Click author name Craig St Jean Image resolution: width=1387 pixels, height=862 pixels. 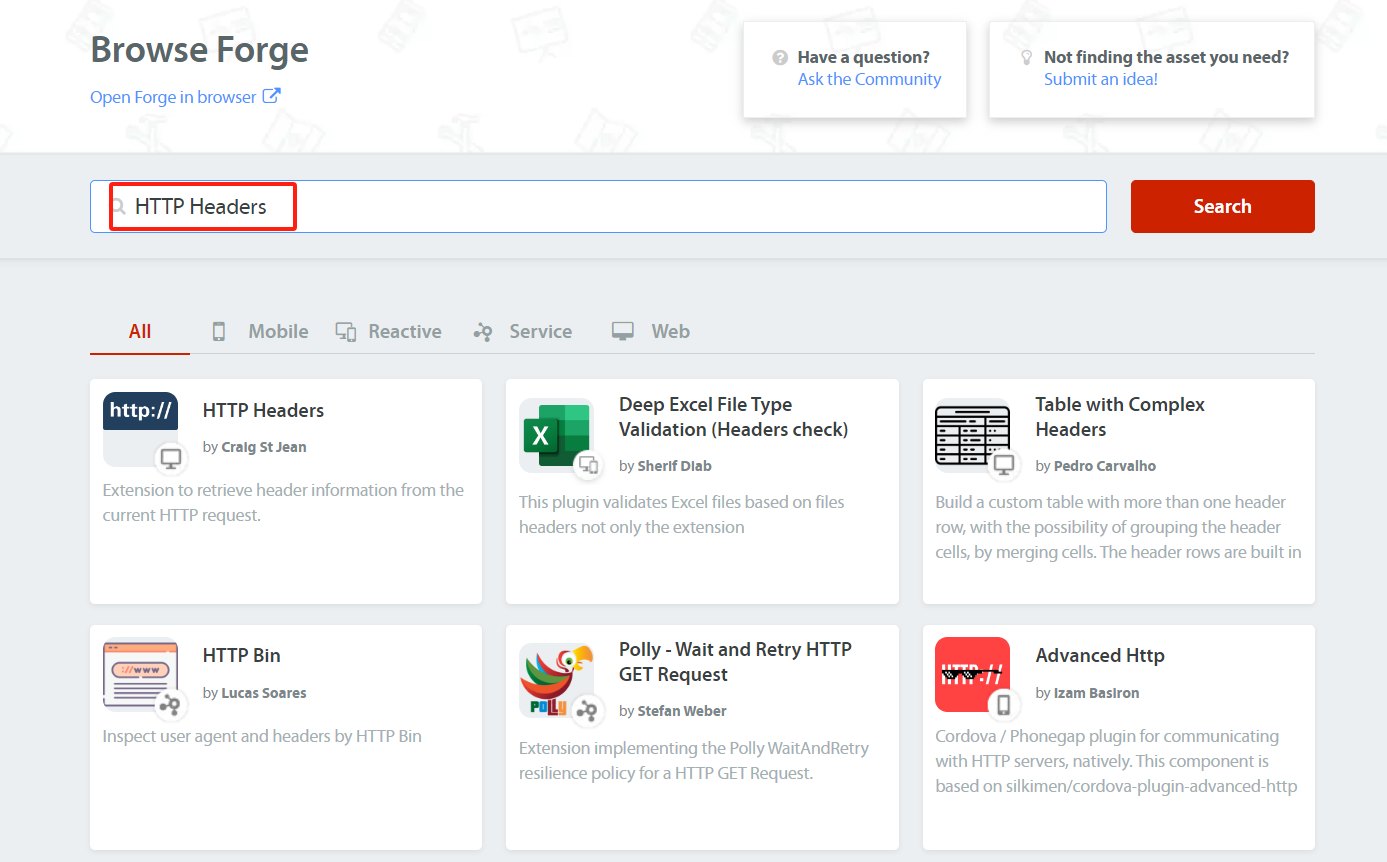264,447
